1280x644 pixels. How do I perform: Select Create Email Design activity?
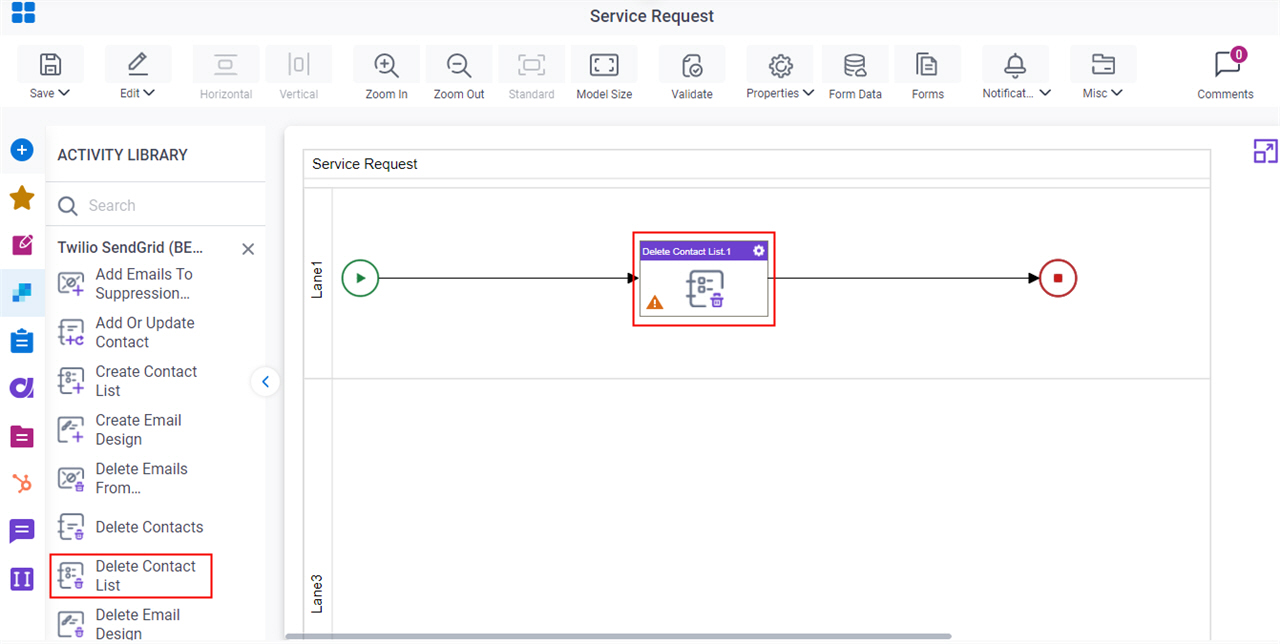pyautogui.click(x=130, y=430)
